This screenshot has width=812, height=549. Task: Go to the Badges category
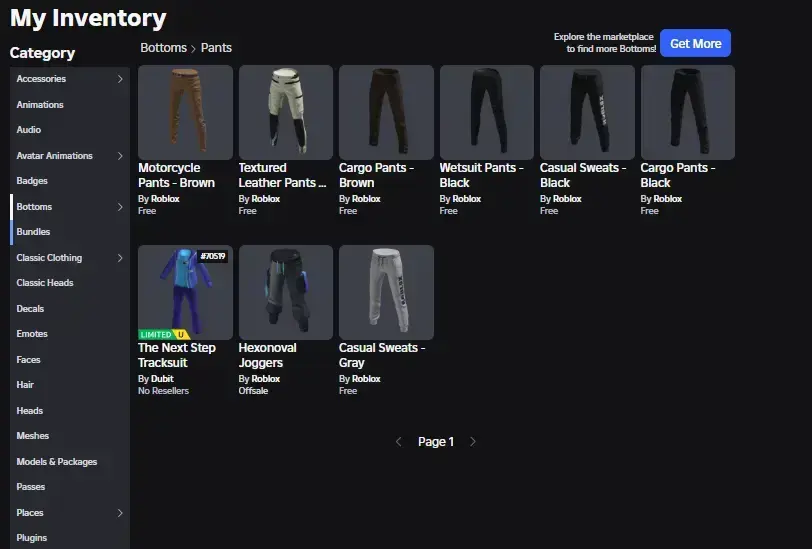tap(32, 181)
